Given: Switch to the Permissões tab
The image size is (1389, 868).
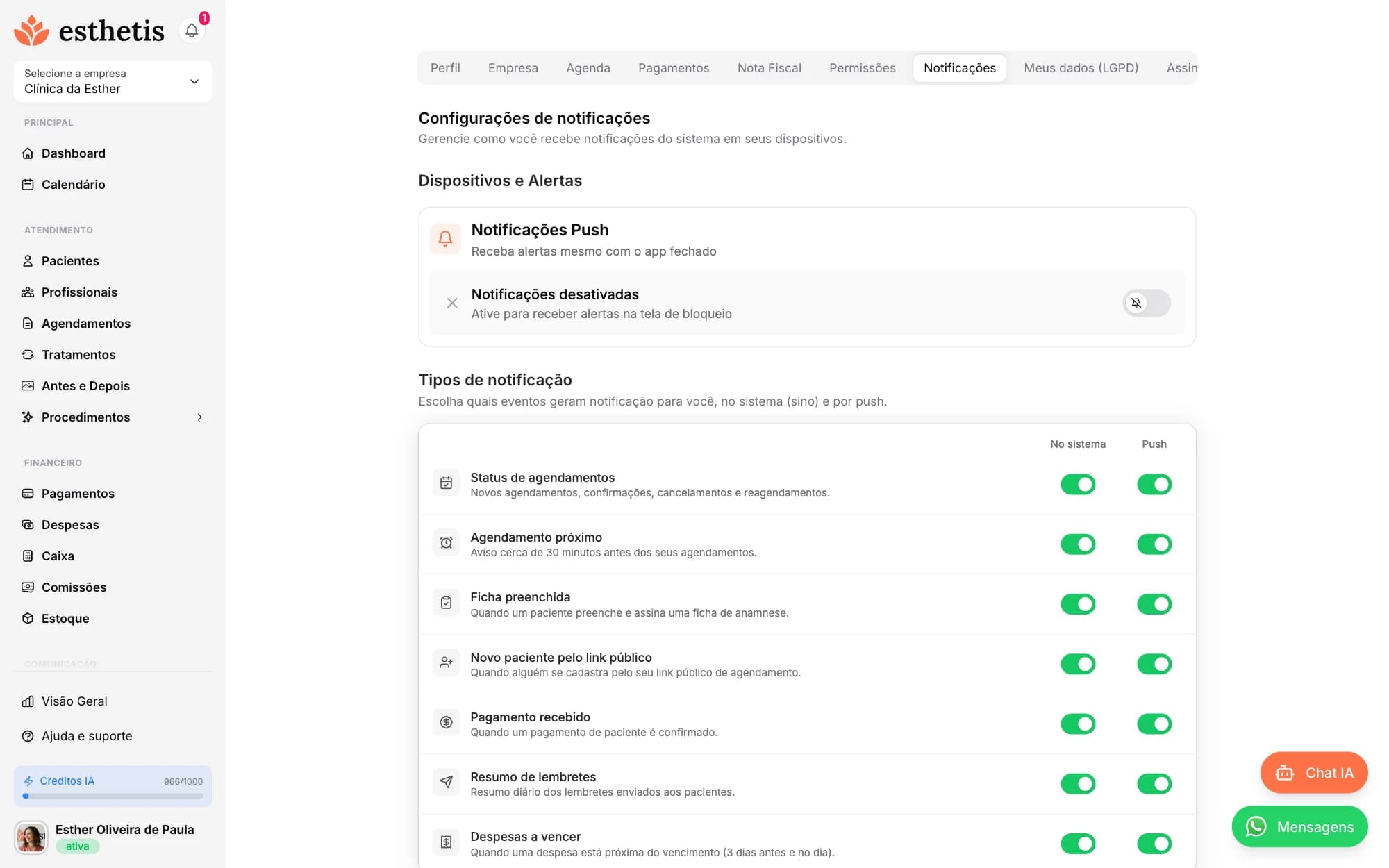Looking at the screenshot, I should pyautogui.click(x=863, y=68).
